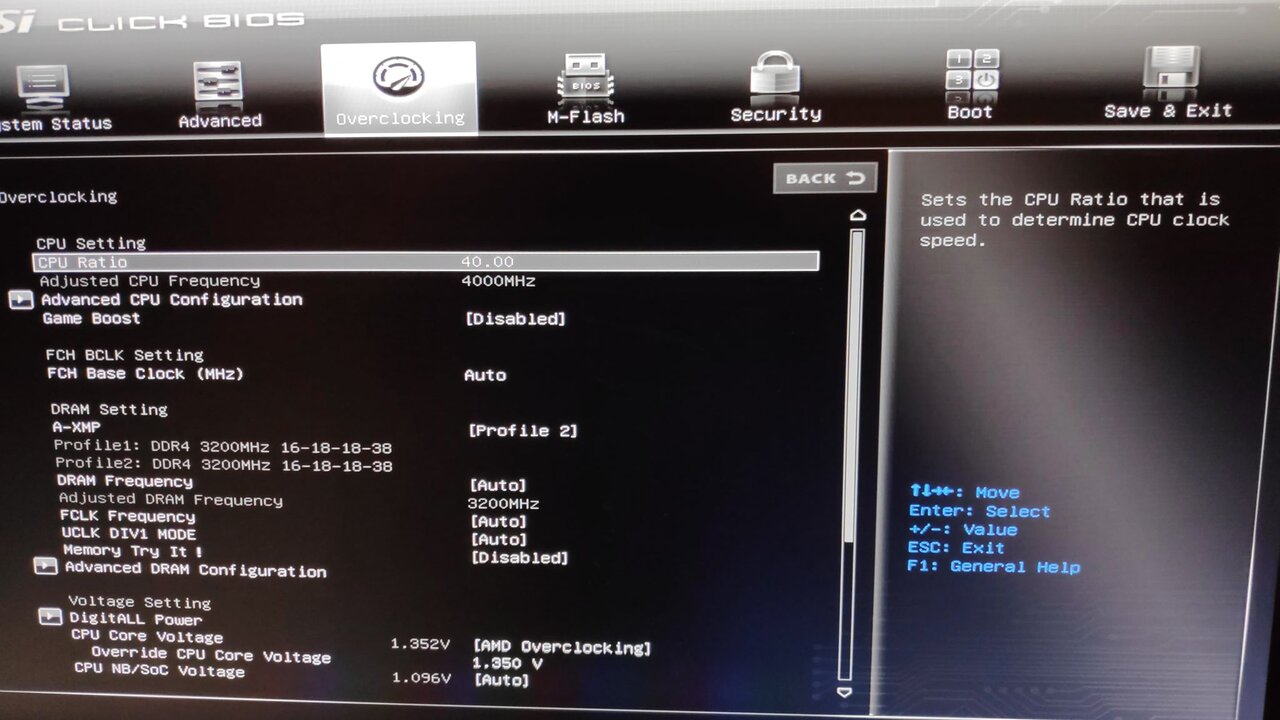Change CPU NB/SoC Voltage [Auto] value
Screen dimensions: 1280x720
pyautogui.click(x=501, y=681)
